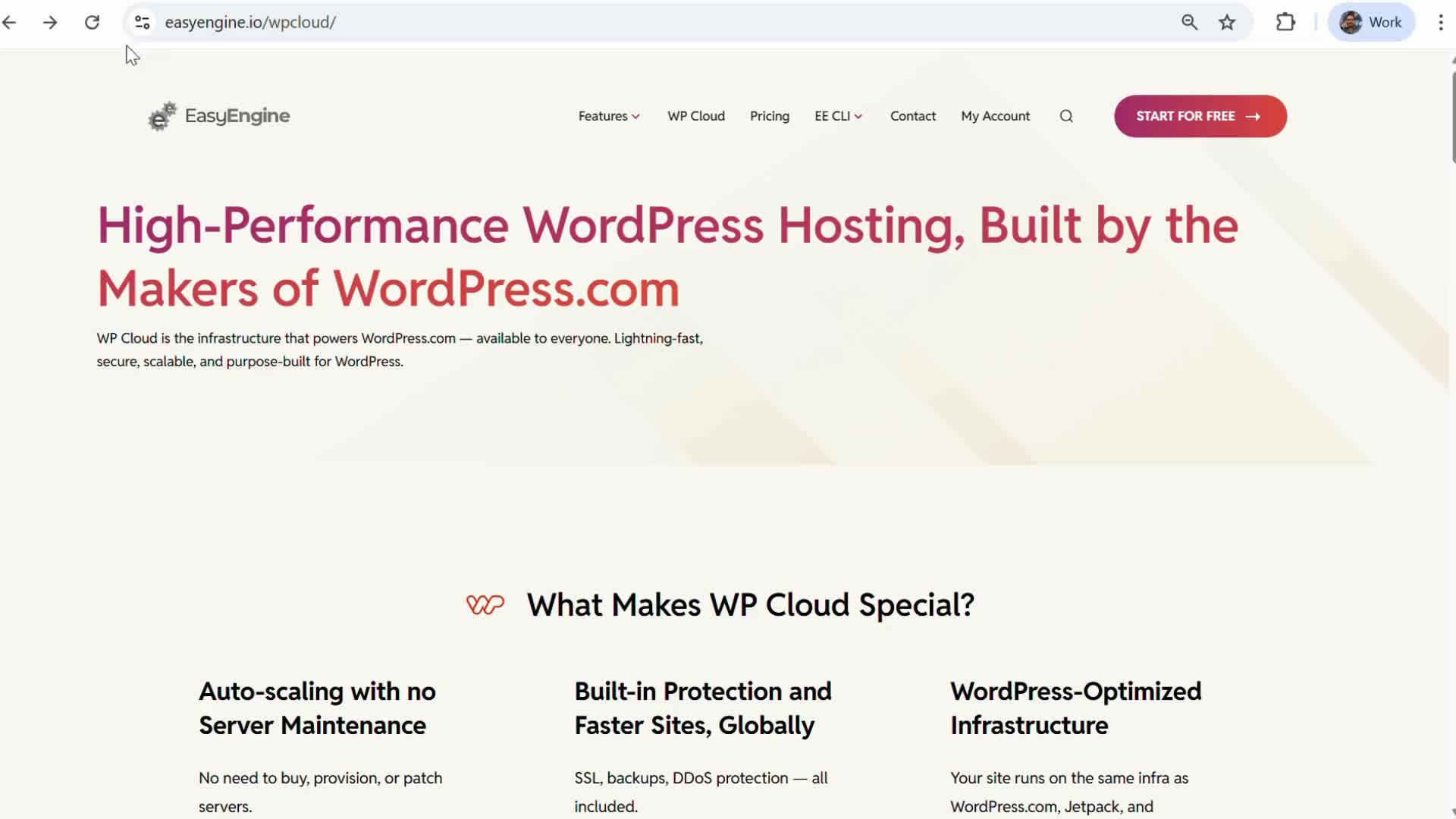Bookmark this page with star icon

coord(1227,22)
